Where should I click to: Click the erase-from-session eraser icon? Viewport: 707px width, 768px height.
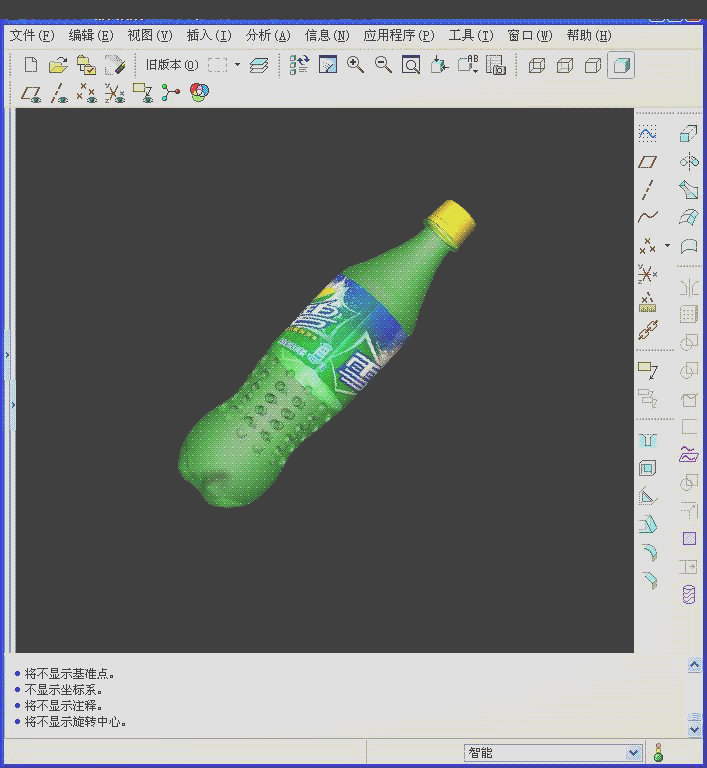115,65
